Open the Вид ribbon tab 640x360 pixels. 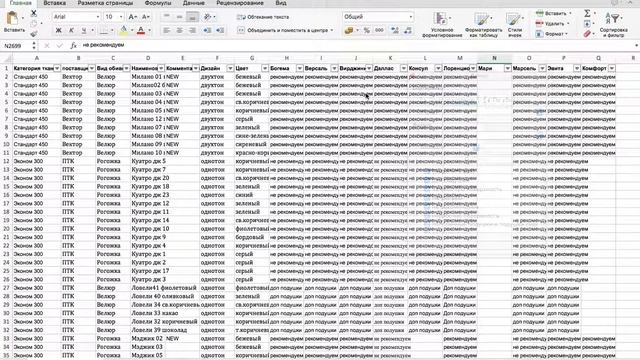pos(281,3)
